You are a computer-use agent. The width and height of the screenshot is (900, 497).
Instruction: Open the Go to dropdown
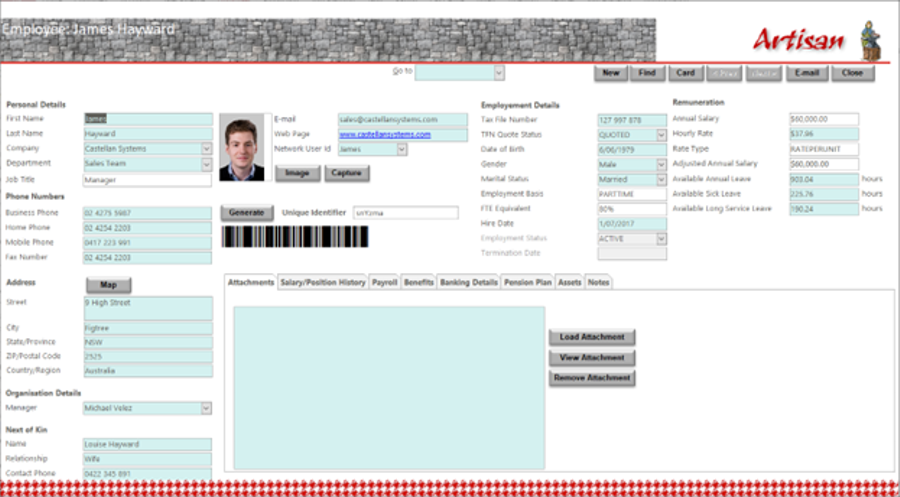point(499,73)
